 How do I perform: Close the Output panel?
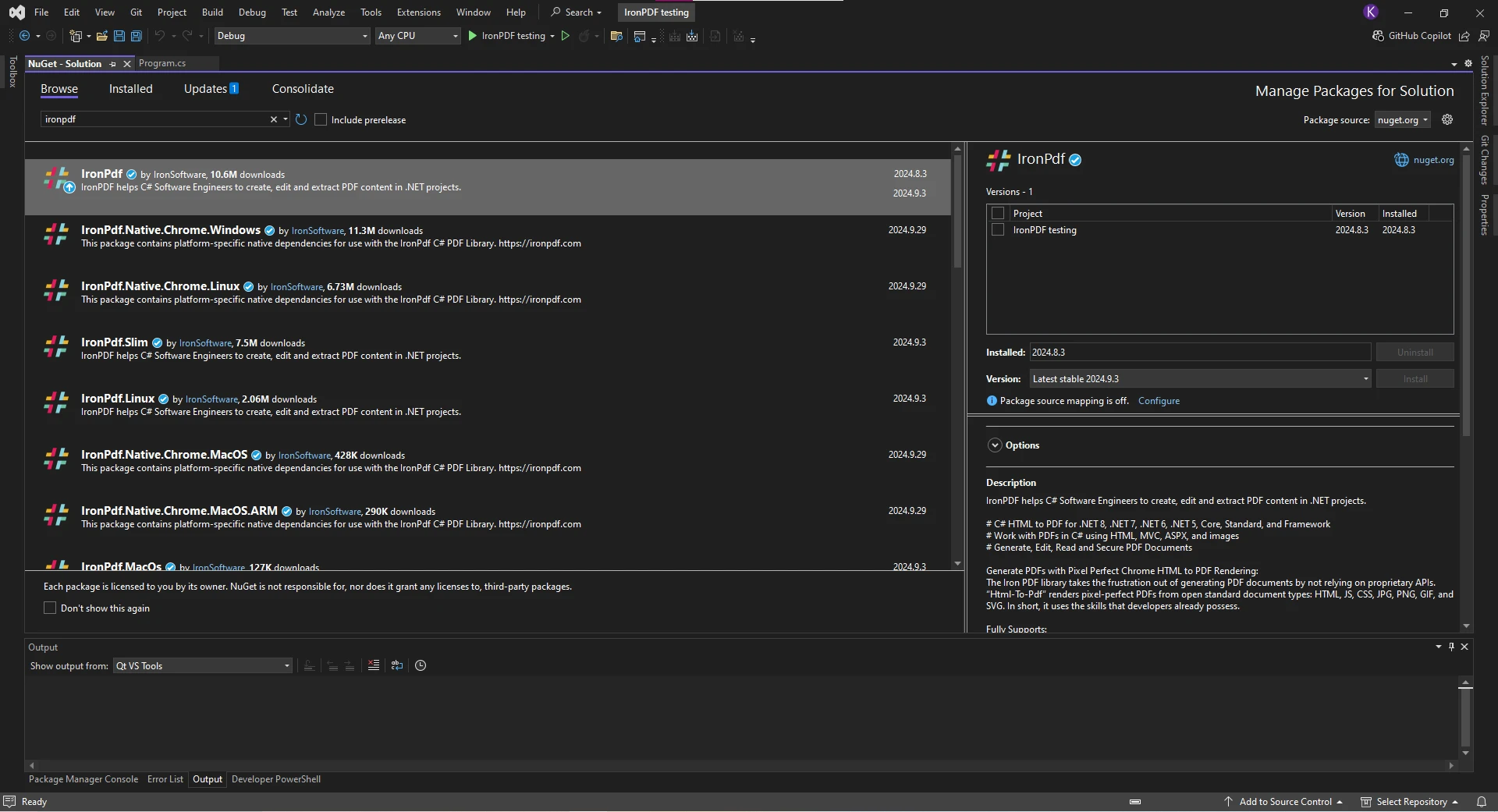pos(1464,647)
